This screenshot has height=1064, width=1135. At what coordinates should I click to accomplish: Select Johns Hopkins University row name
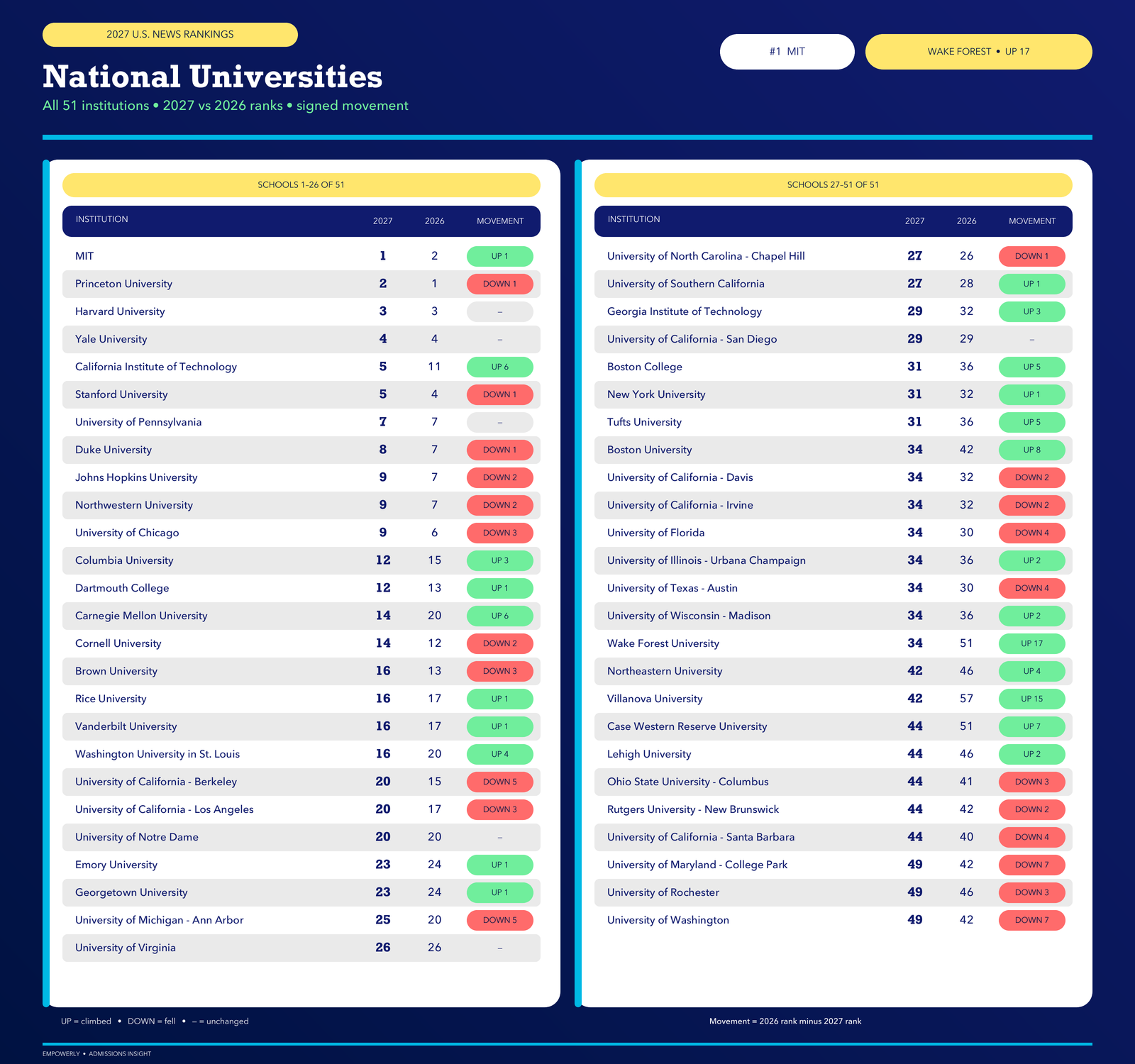pos(136,477)
